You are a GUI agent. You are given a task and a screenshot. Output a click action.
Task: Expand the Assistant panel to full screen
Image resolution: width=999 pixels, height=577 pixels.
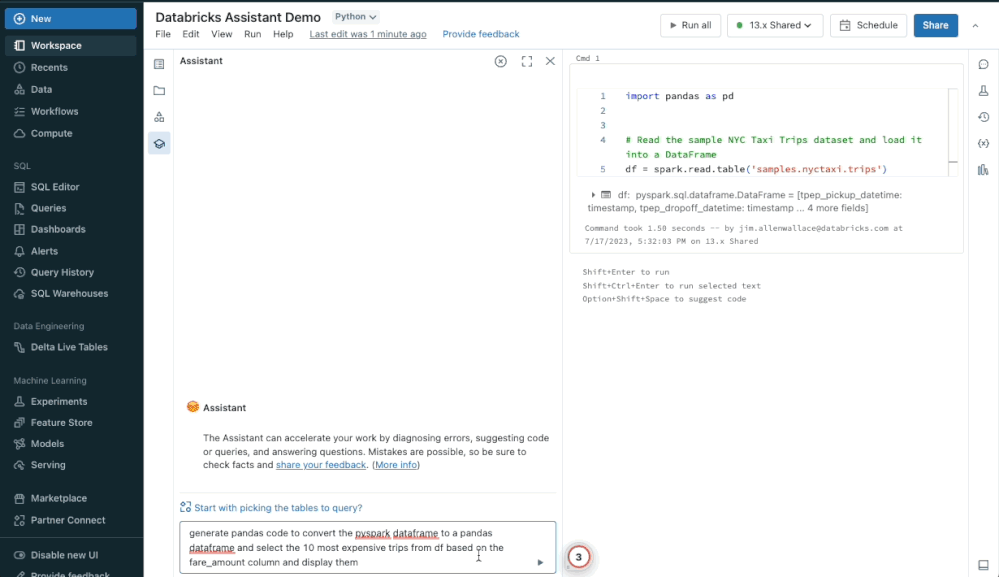(527, 61)
